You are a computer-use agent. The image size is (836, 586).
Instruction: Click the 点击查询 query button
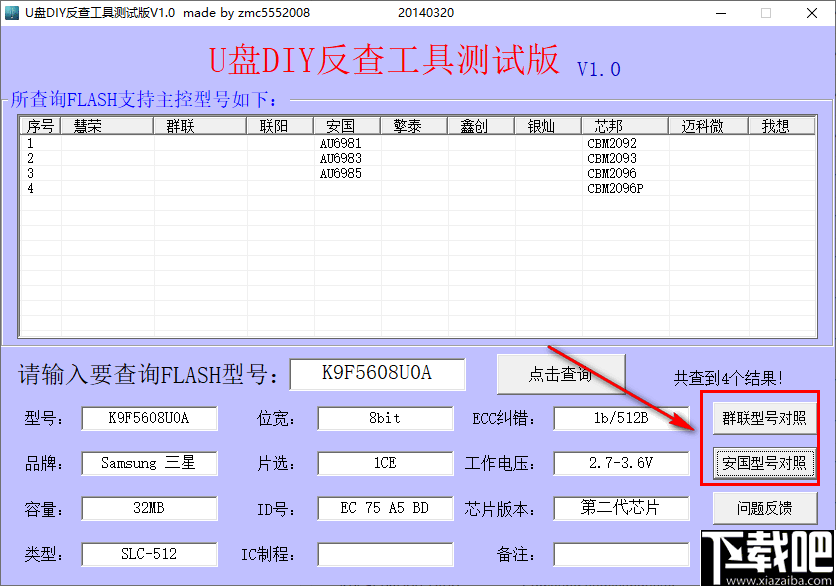click(561, 372)
